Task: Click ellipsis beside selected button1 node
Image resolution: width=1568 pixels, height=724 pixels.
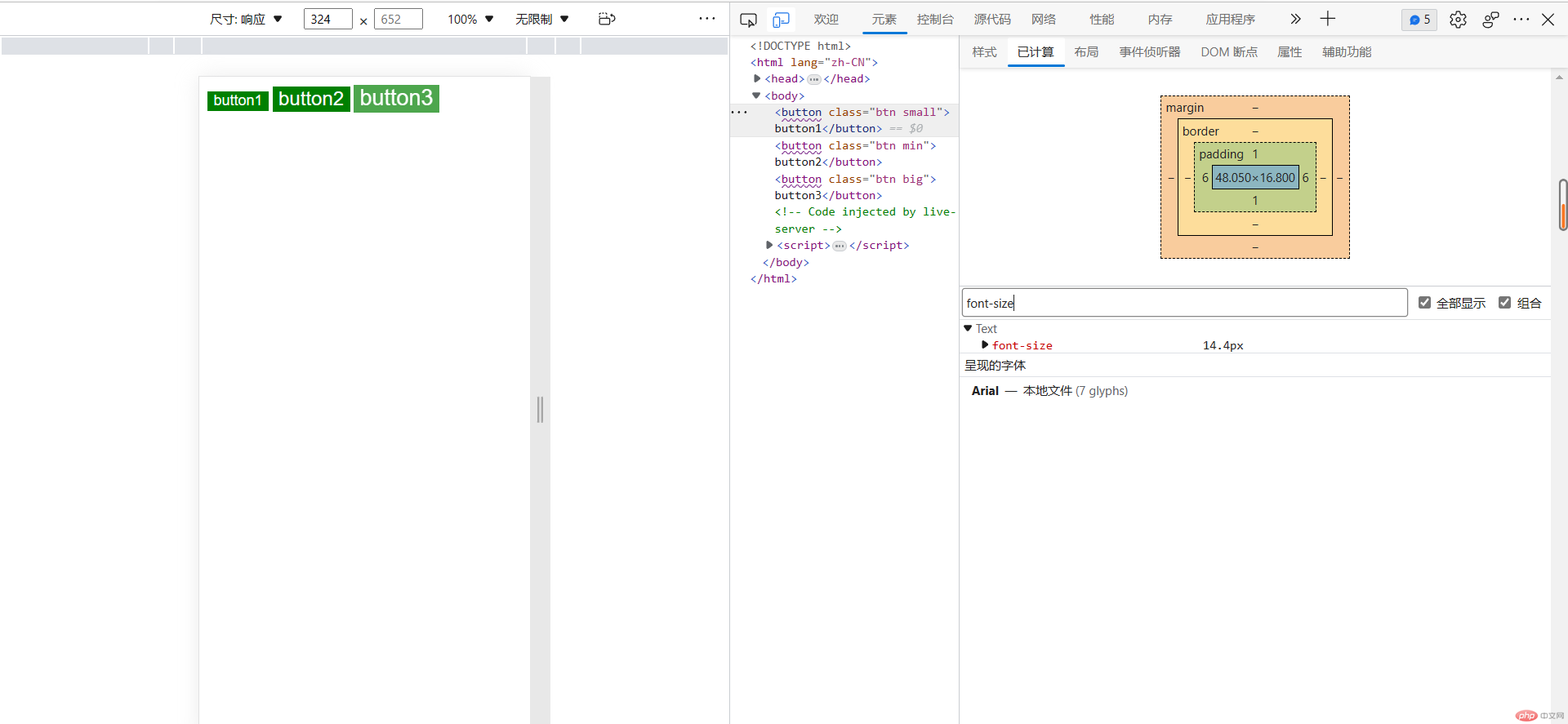Action: click(x=739, y=112)
